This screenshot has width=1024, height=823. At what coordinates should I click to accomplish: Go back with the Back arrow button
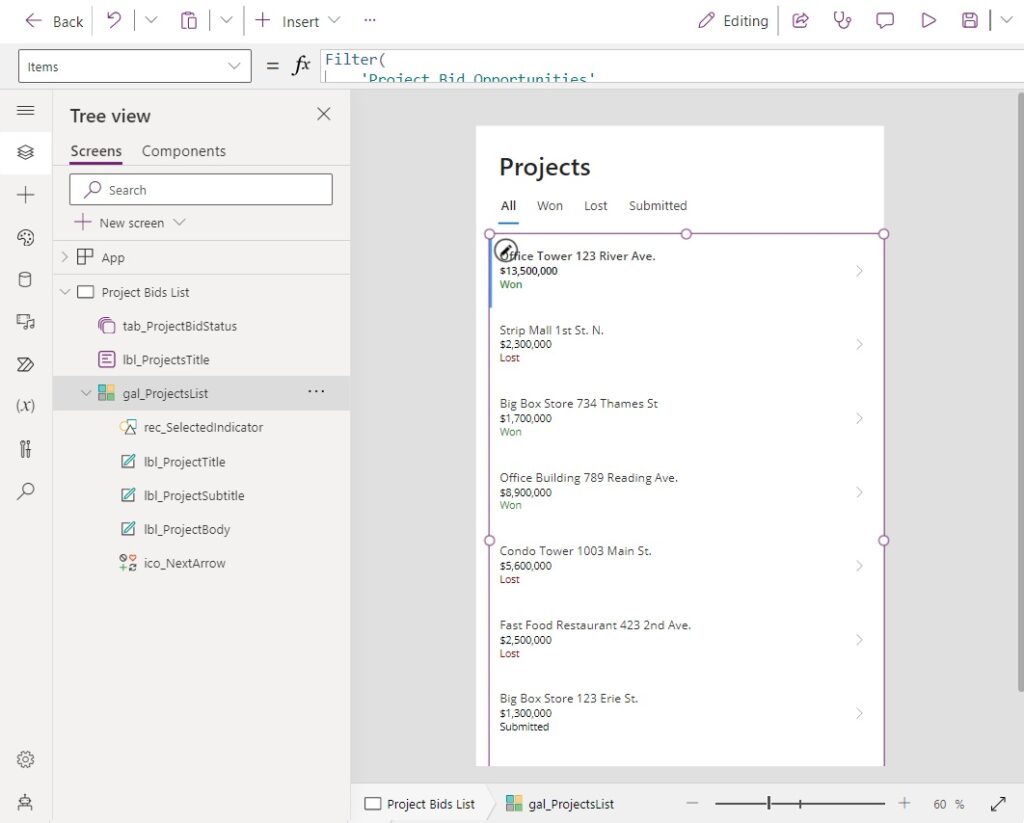54,21
